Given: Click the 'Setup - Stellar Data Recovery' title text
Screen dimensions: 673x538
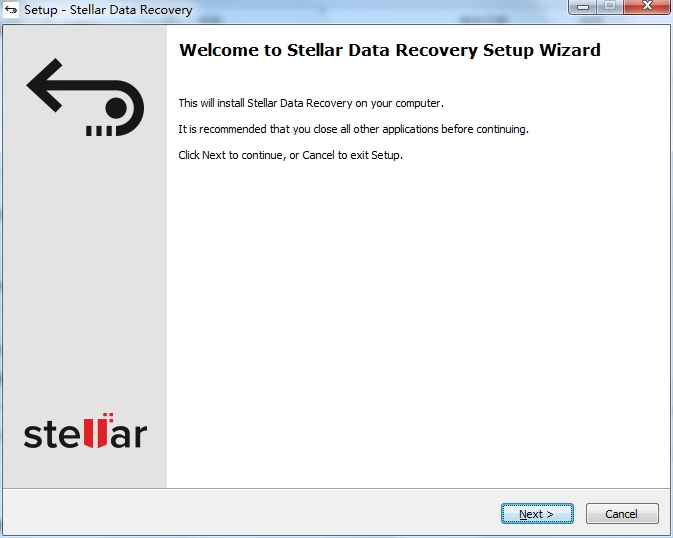Looking at the screenshot, I should [x=108, y=10].
